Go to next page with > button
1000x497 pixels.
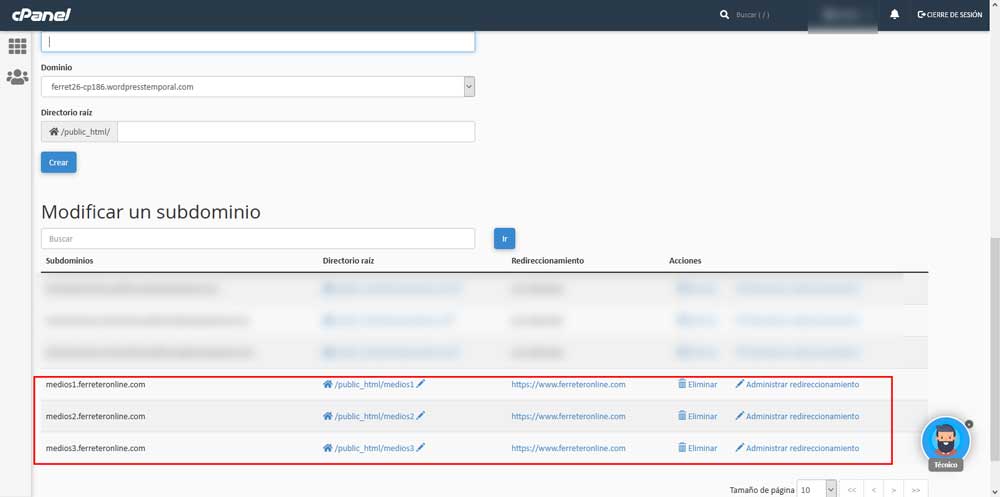coord(894,489)
